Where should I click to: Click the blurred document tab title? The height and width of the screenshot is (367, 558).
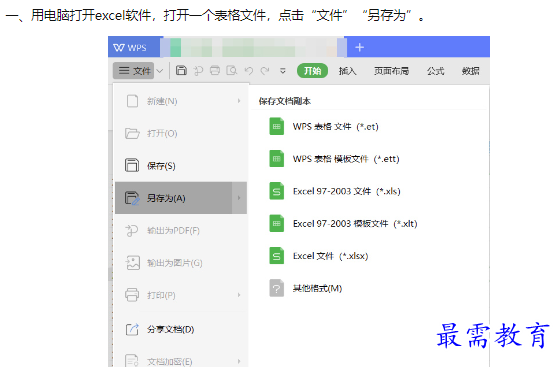253,47
